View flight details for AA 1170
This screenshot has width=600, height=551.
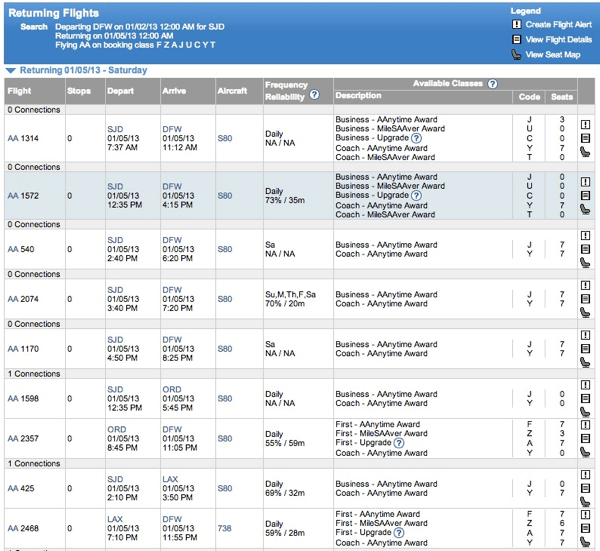click(585, 349)
